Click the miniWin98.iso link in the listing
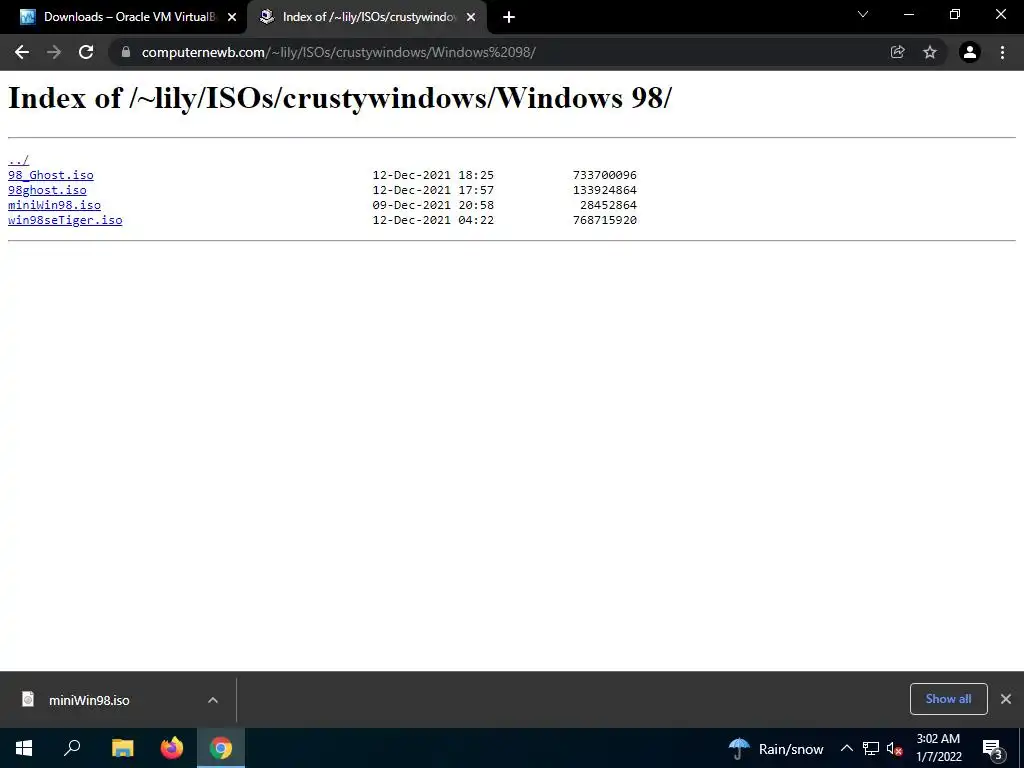The image size is (1024, 768). pos(54,205)
